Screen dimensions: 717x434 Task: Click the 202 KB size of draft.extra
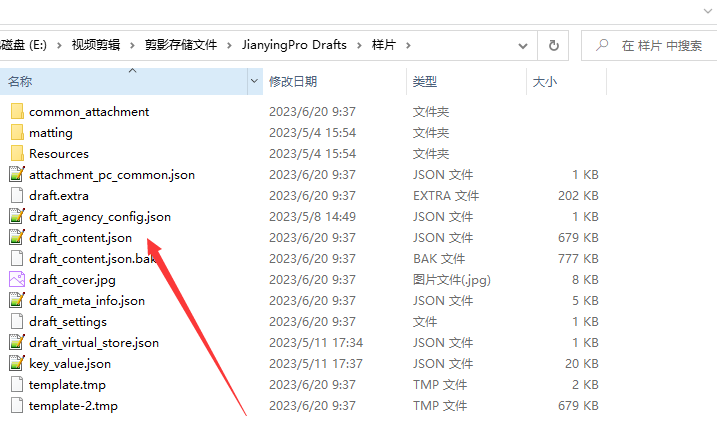[578, 196]
